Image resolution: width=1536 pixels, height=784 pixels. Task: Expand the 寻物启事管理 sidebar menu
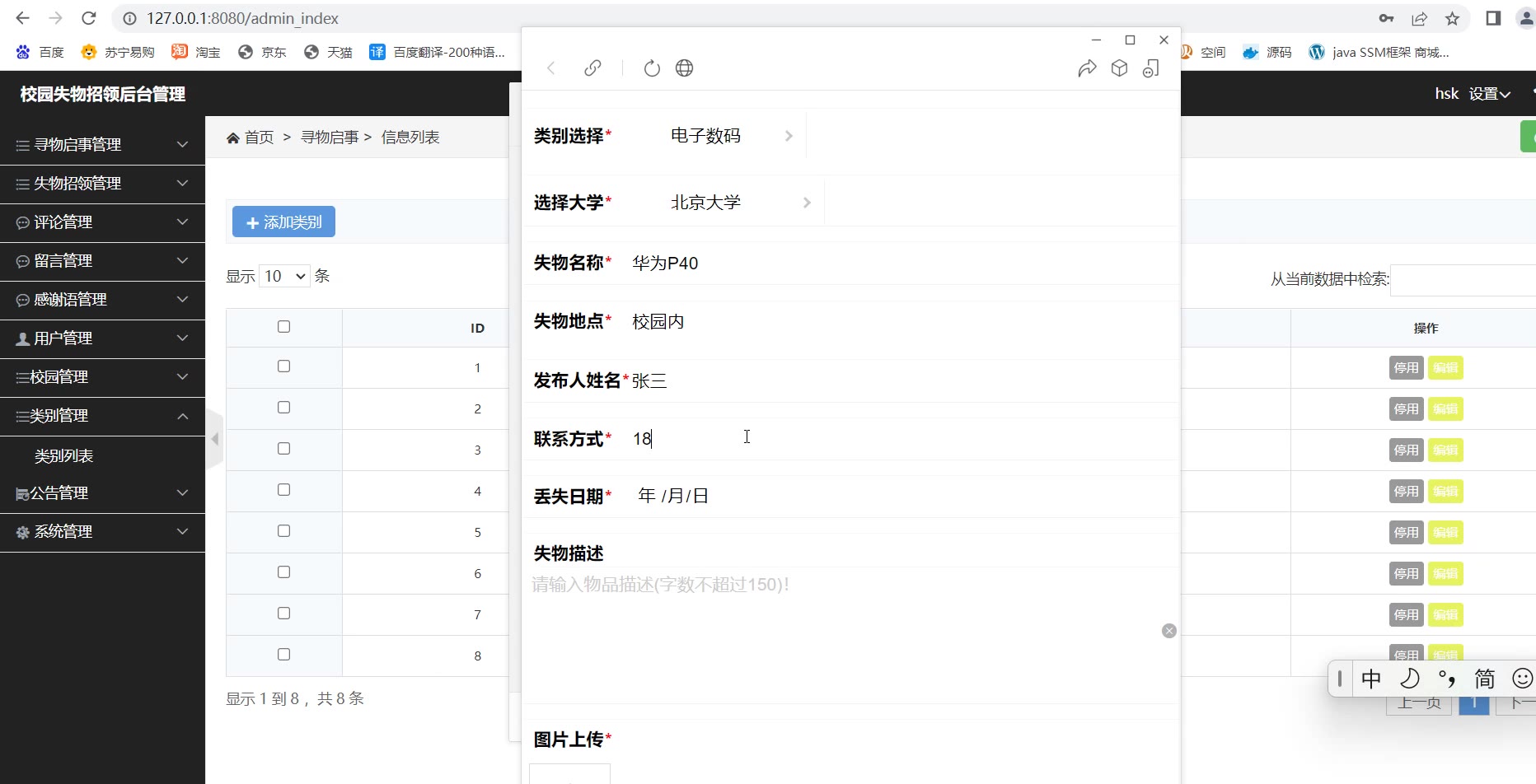tap(102, 145)
